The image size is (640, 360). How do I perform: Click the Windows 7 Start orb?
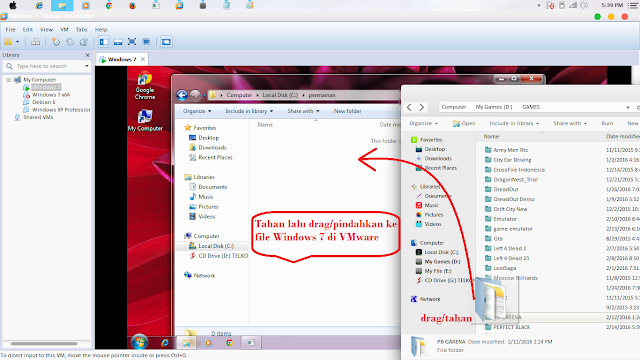pos(139,342)
